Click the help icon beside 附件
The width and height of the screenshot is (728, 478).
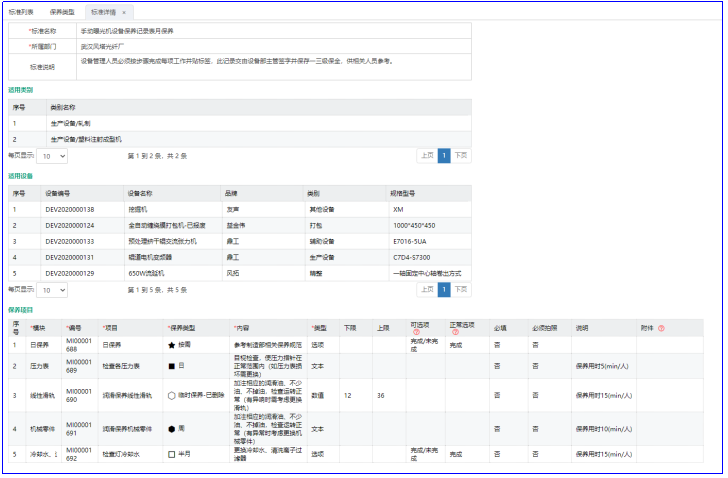(661, 327)
